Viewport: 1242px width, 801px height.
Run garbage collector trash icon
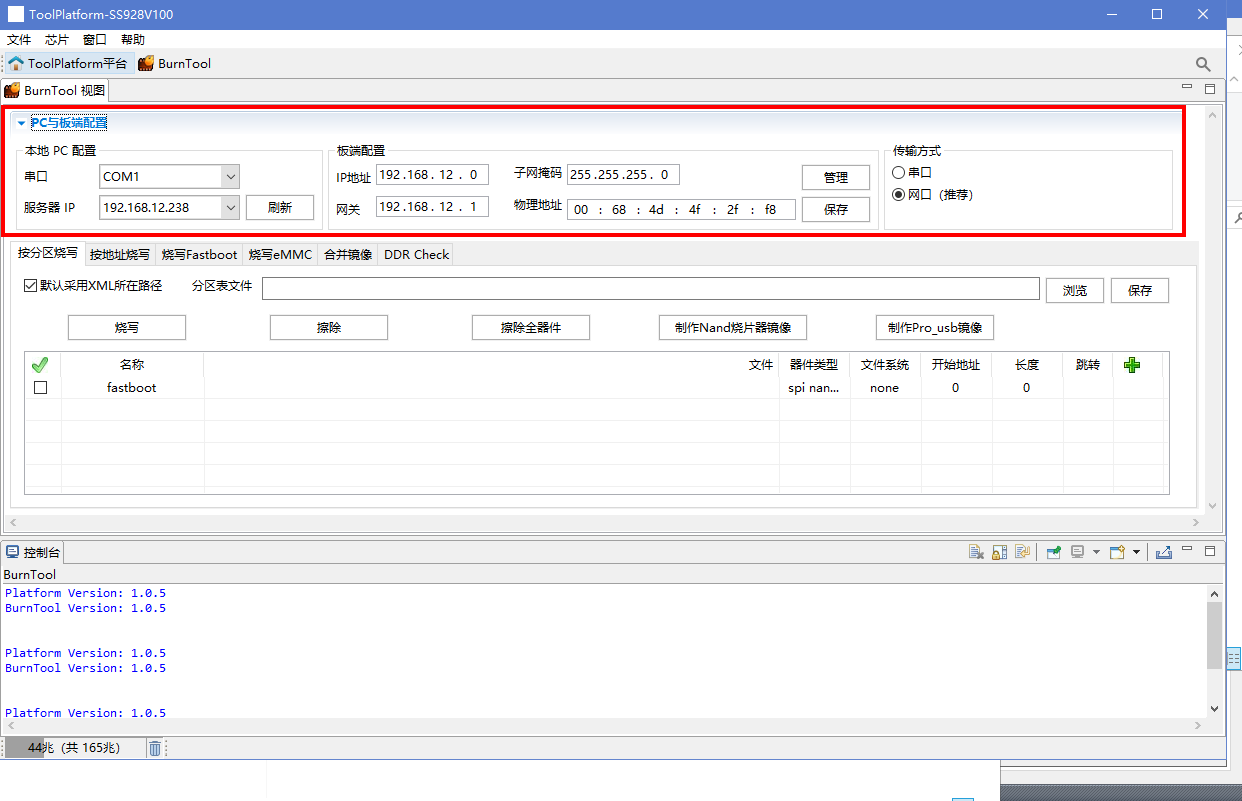(x=155, y=748)
